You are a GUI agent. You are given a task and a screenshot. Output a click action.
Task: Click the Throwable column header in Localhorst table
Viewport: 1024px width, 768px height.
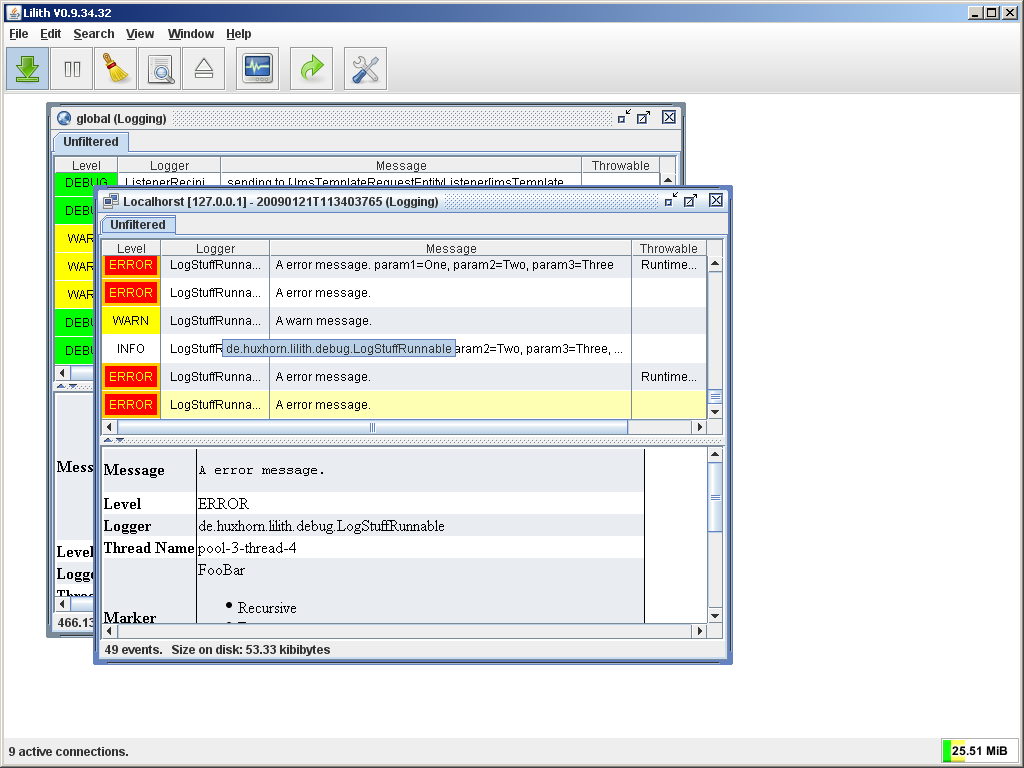(x=668, y=248)
